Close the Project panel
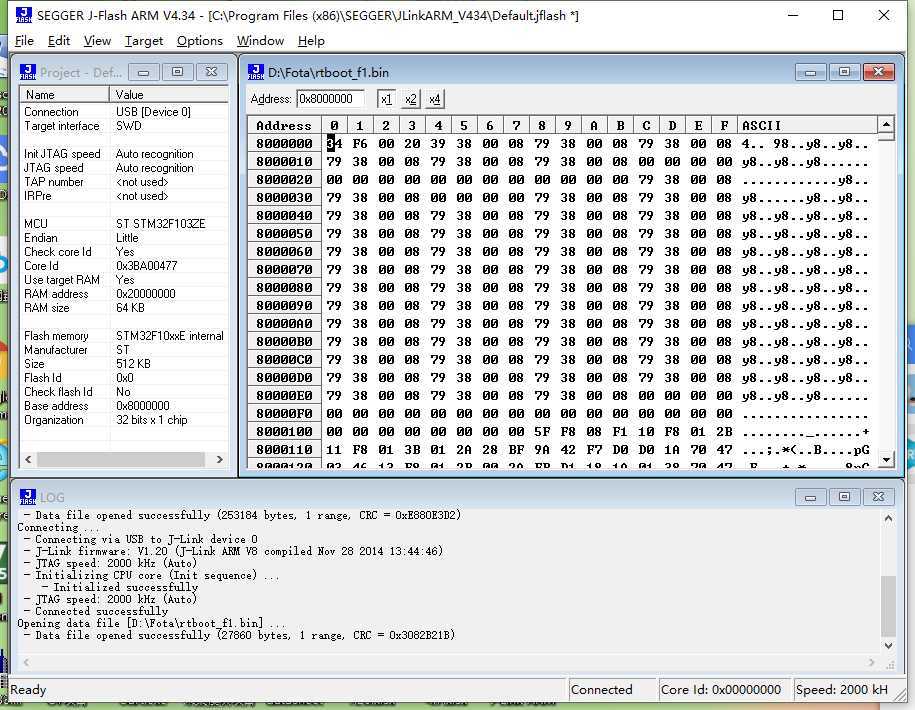Screen dimensions: 915x710 click(x=211, y=72)
